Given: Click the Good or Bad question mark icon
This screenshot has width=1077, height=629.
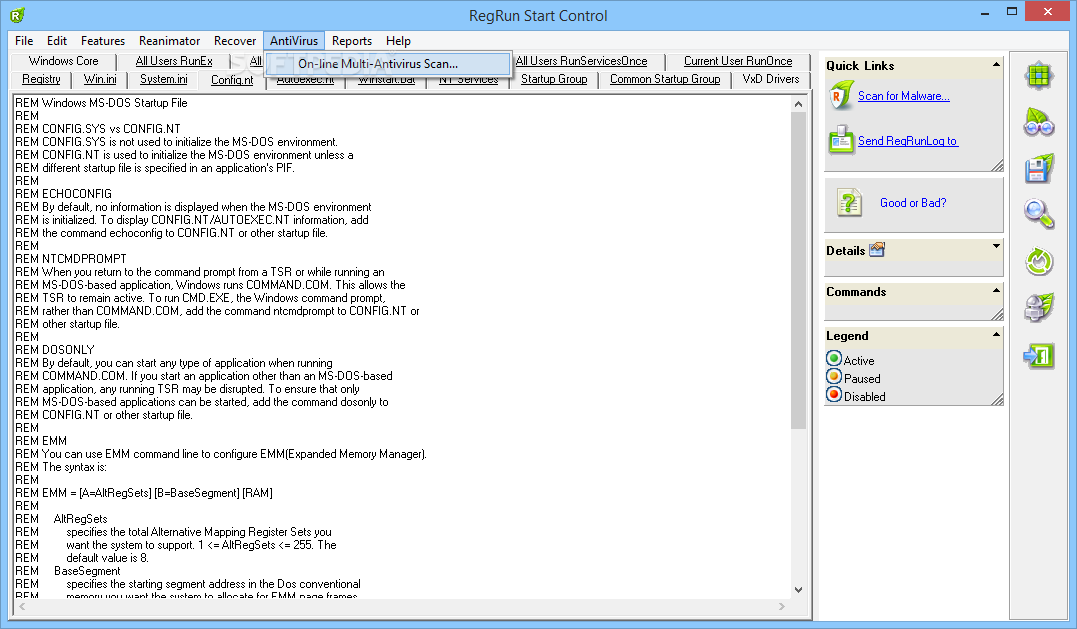Looking at the screenshot, I should [849, 203].
